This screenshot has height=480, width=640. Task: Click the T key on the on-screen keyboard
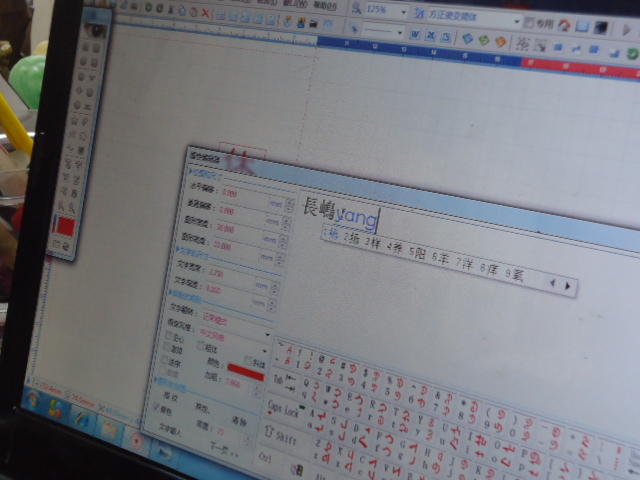402,419
